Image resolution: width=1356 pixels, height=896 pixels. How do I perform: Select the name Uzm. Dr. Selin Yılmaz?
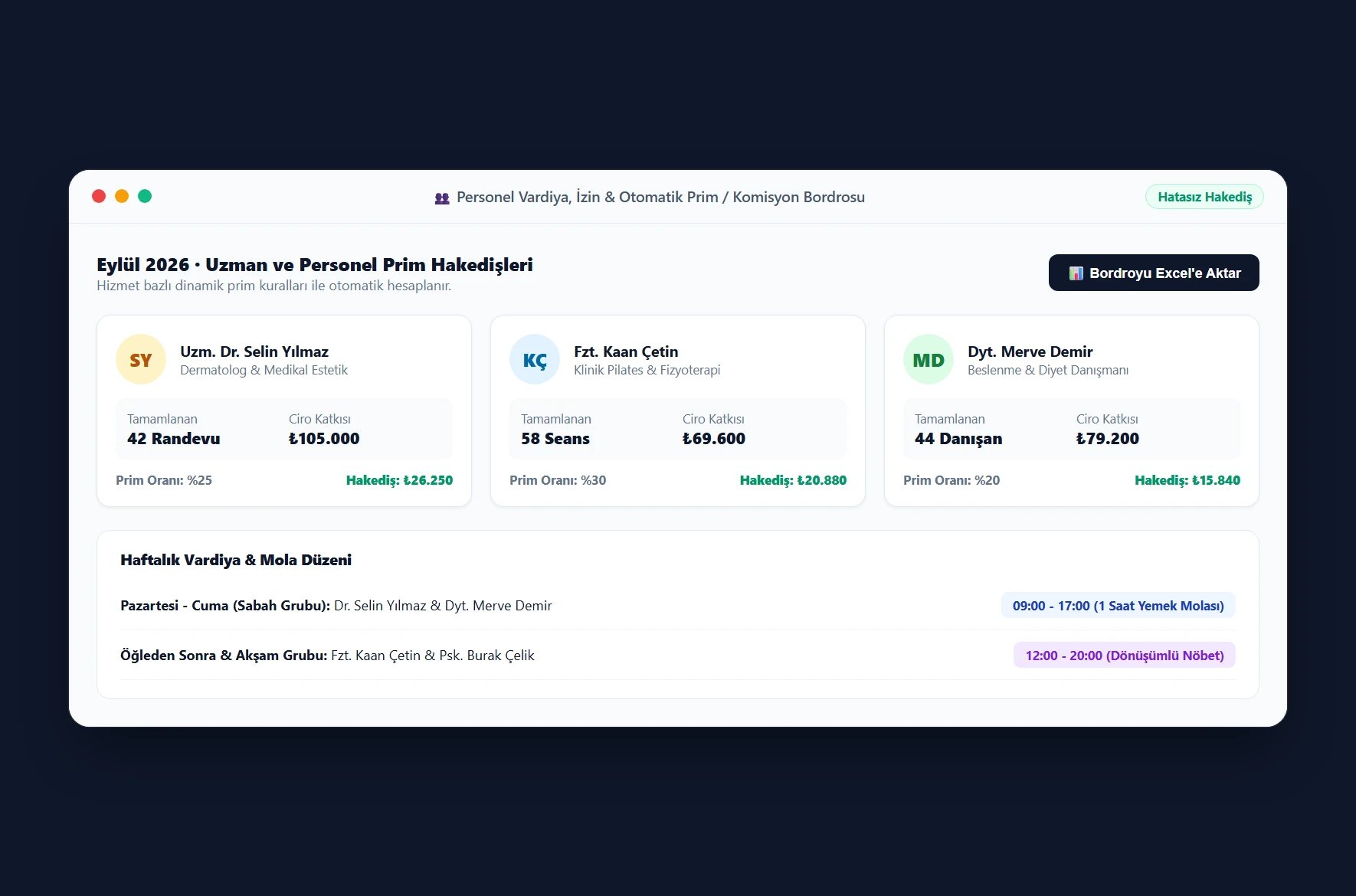coord(254,352)
